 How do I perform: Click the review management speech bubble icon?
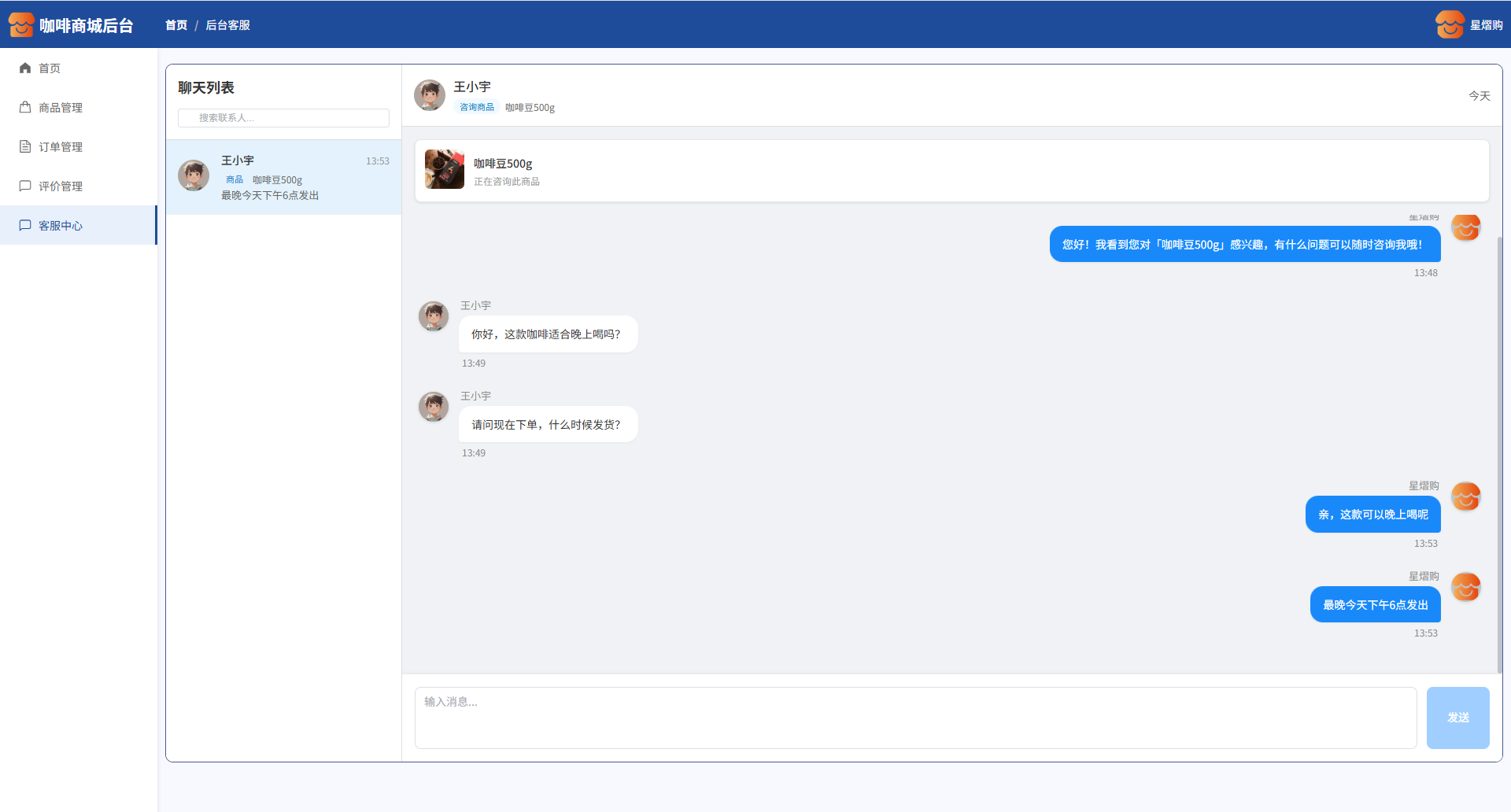pos(25,186)
